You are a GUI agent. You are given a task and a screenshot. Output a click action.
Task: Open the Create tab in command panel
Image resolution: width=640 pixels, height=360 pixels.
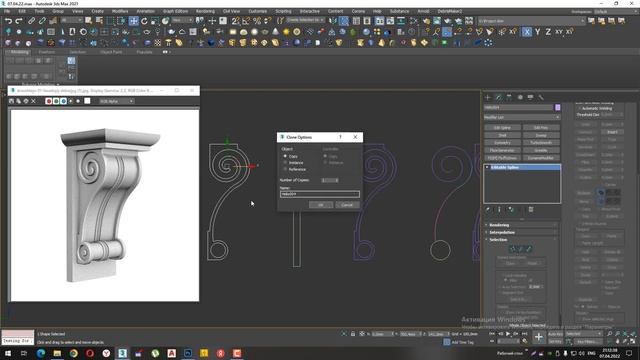488,97
